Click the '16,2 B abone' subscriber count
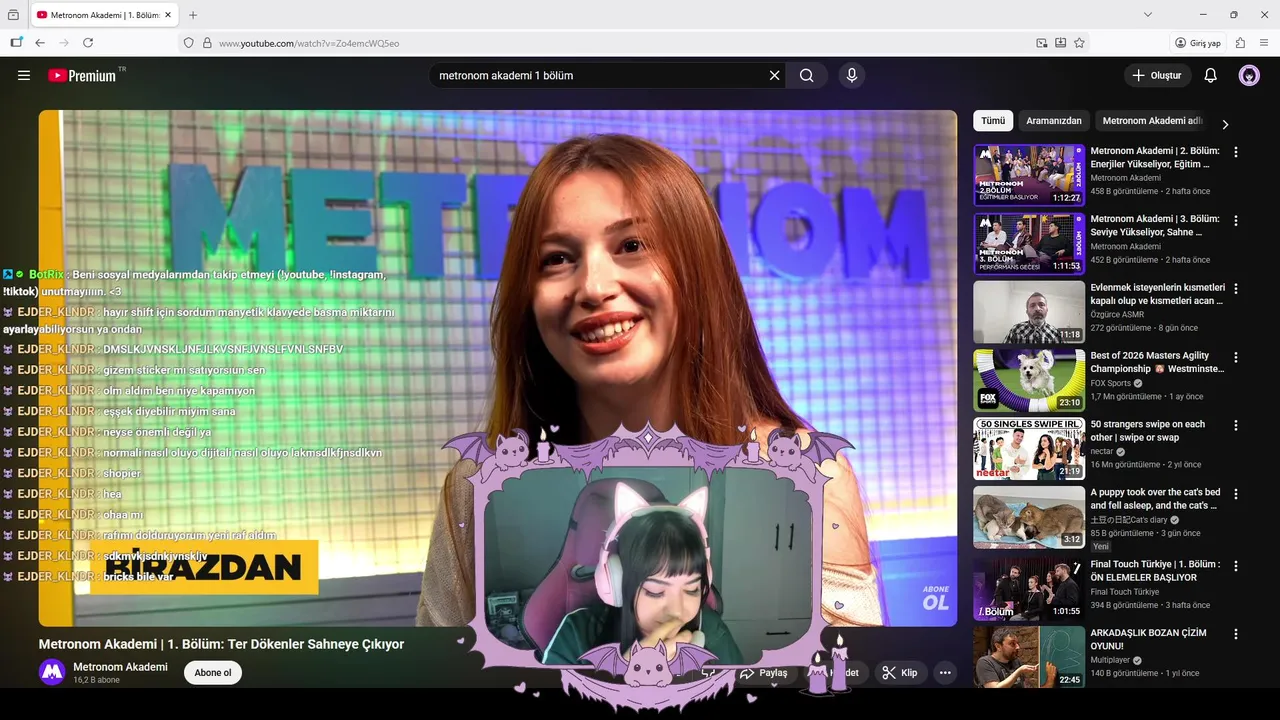1280x720 pixels. [96, 680]
